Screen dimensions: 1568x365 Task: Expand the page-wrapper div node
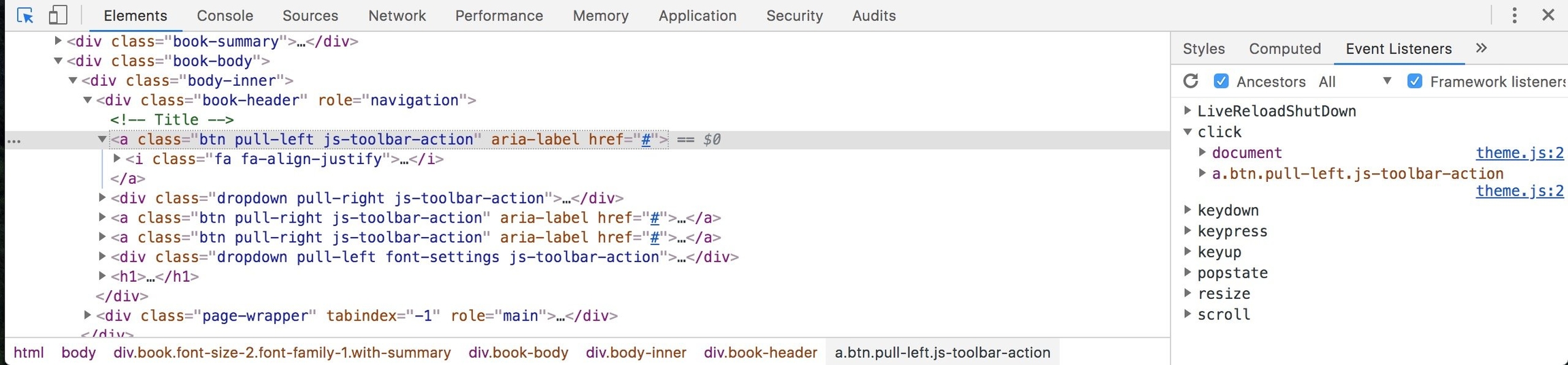[87, 315]
